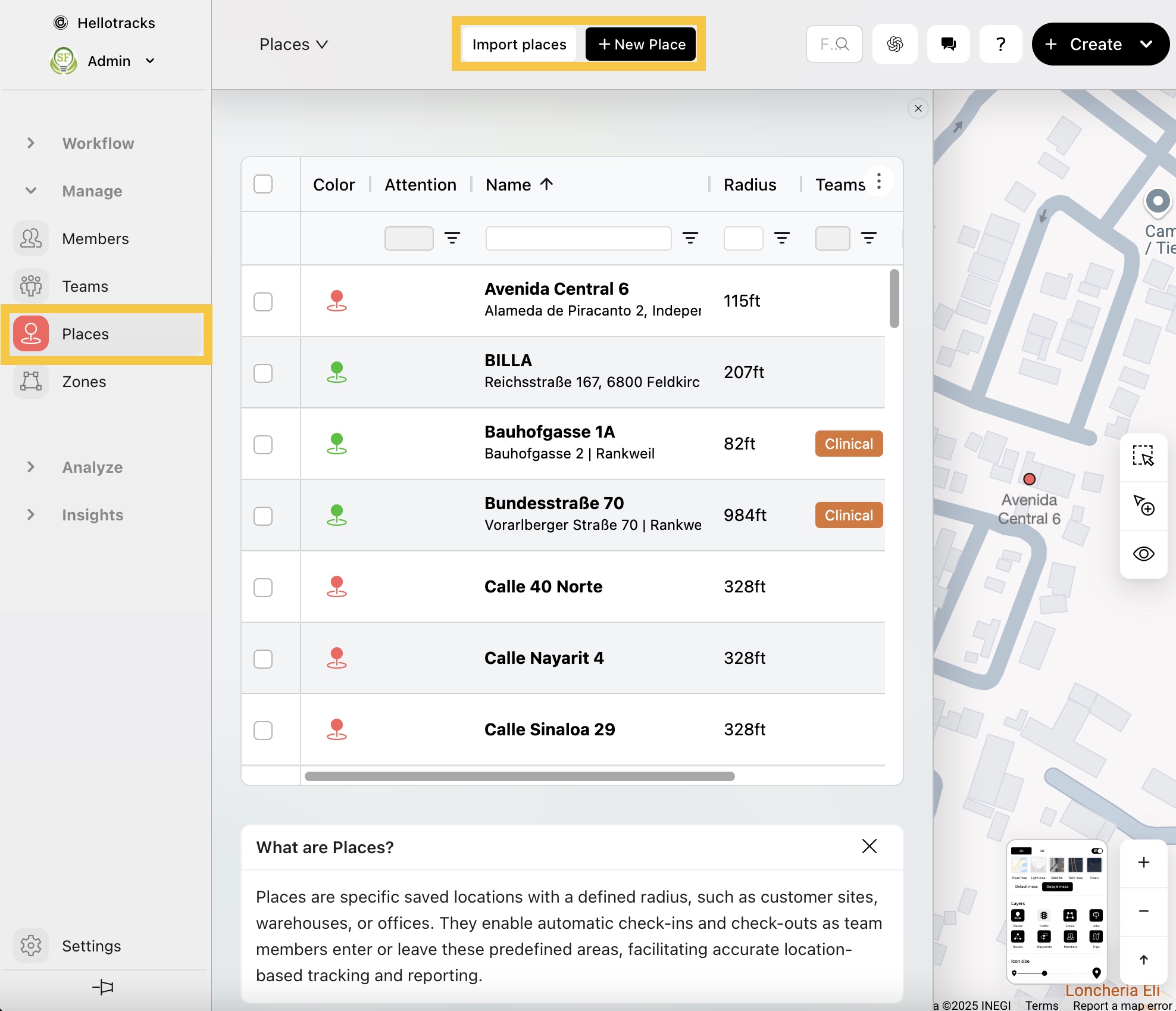The image size is (1176, 1011).
Task: Tick the select-all header checkbox
Action: [x=263, y=184]
